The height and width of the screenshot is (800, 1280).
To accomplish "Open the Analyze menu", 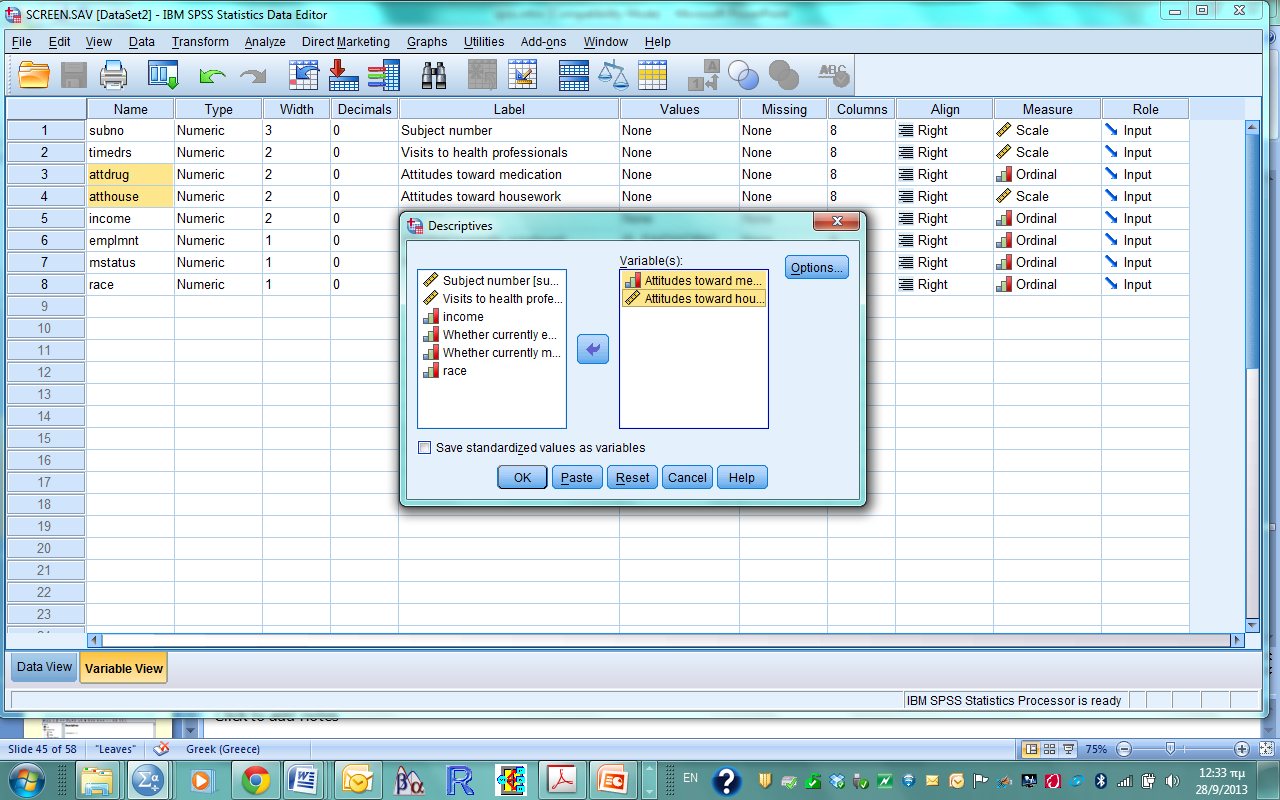I will pos(265,42).
